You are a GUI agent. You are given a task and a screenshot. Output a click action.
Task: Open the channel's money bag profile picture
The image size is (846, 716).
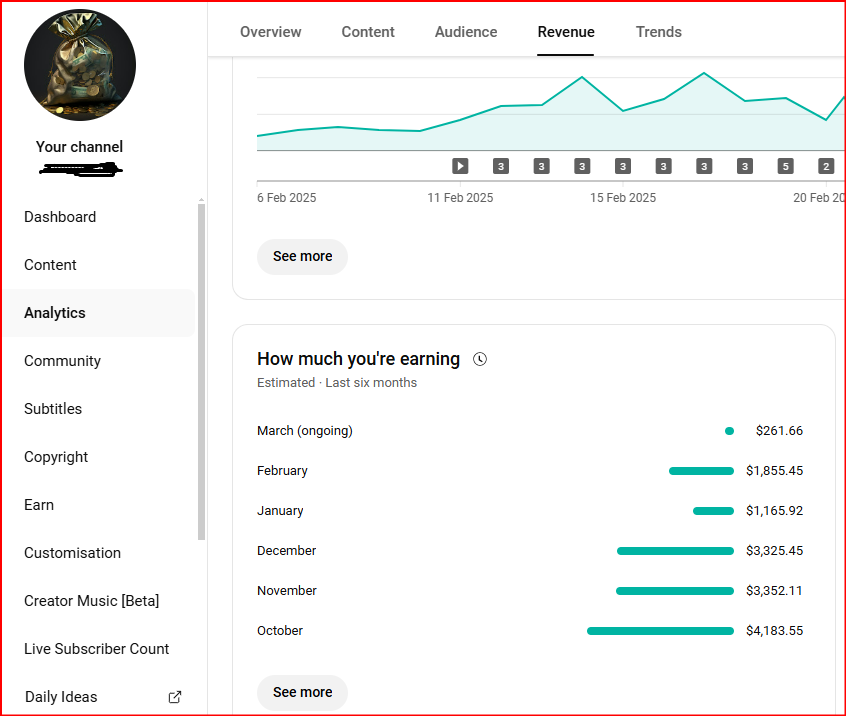point(80,66)
